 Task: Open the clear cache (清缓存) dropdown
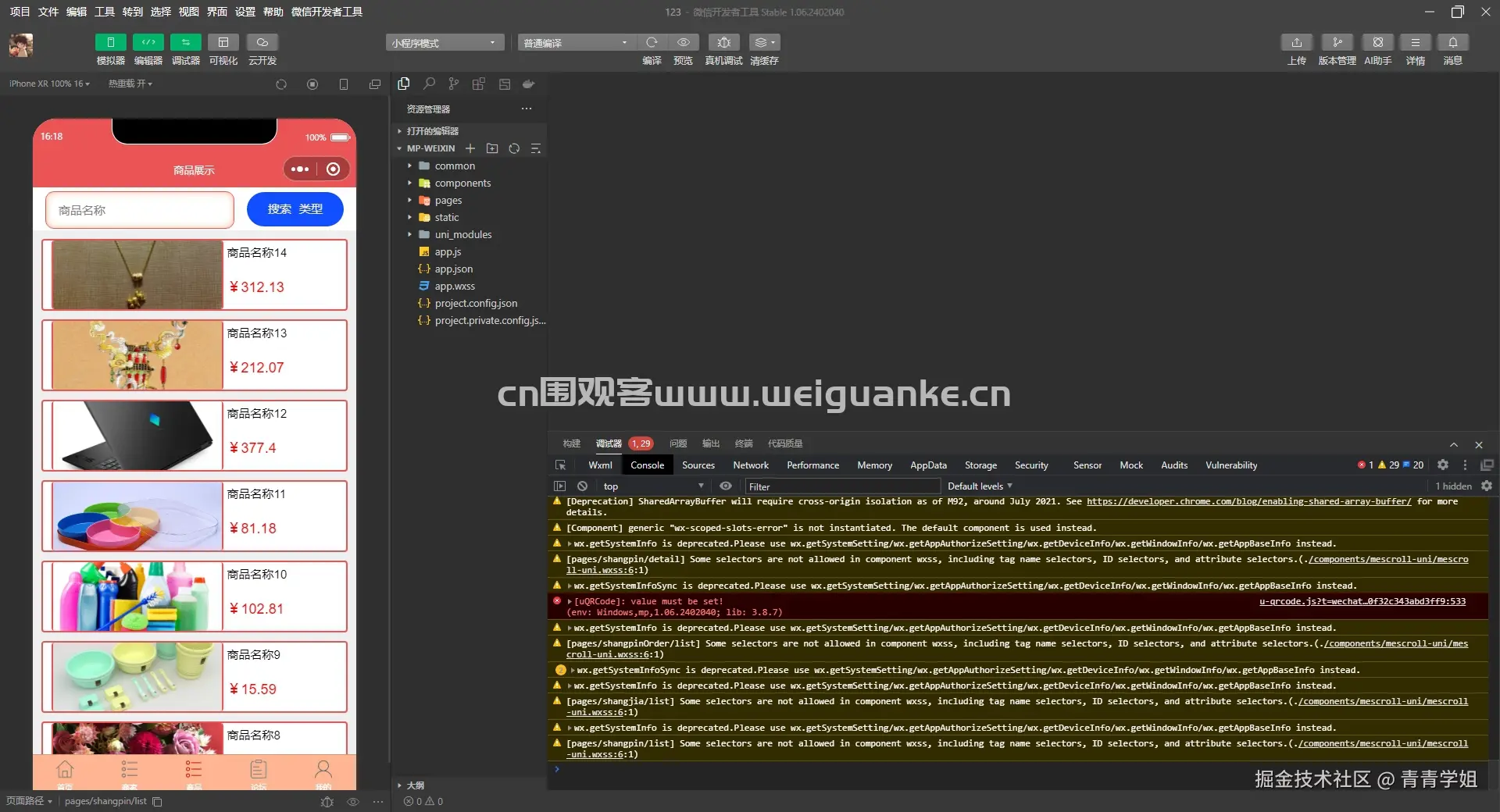764,42
